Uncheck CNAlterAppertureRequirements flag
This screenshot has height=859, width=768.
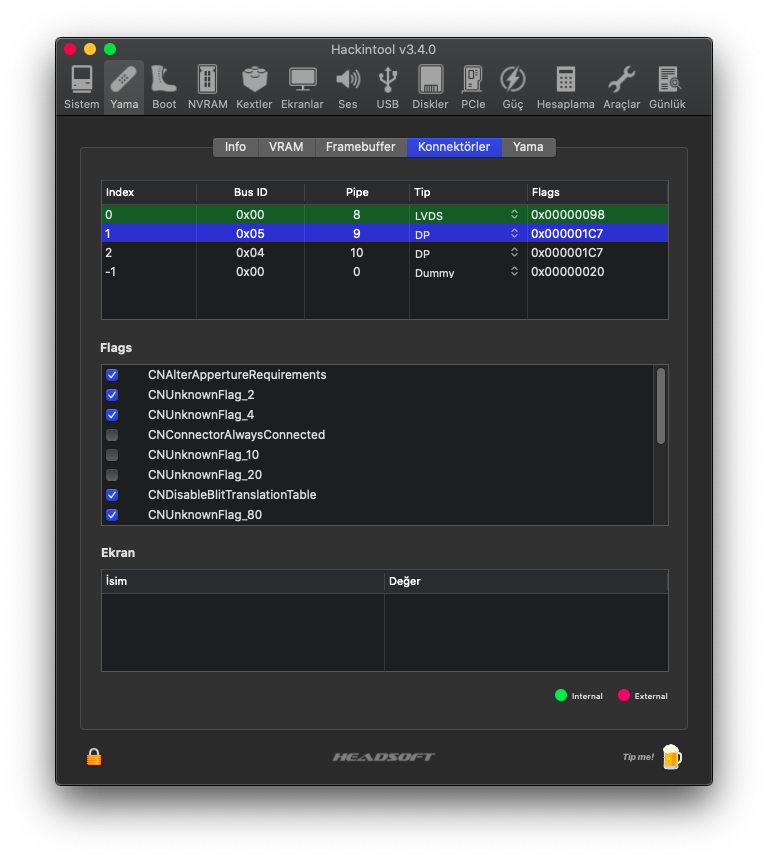pos(112,375)
